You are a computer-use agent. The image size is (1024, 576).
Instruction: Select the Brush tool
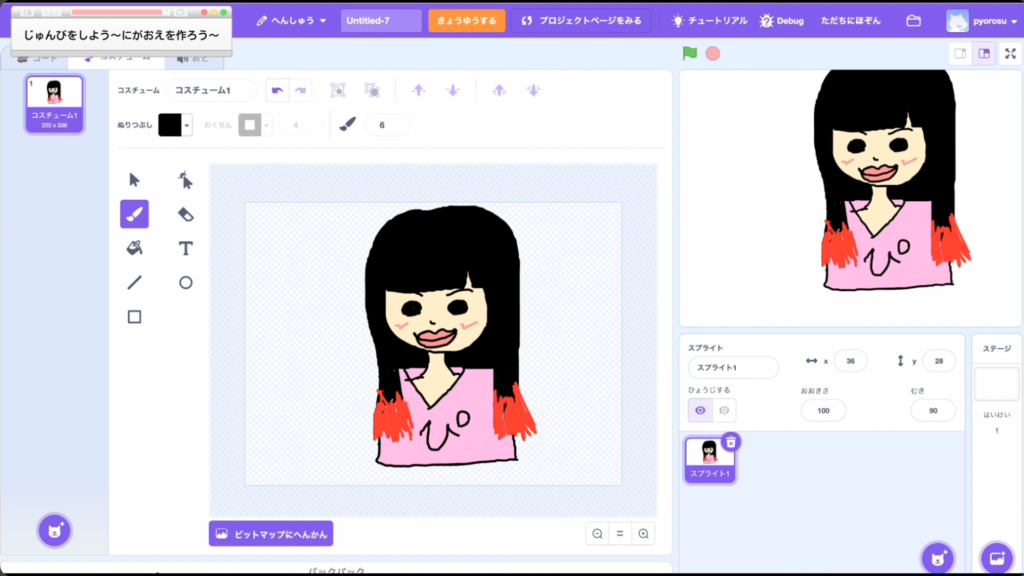click(x=134, y=214)
